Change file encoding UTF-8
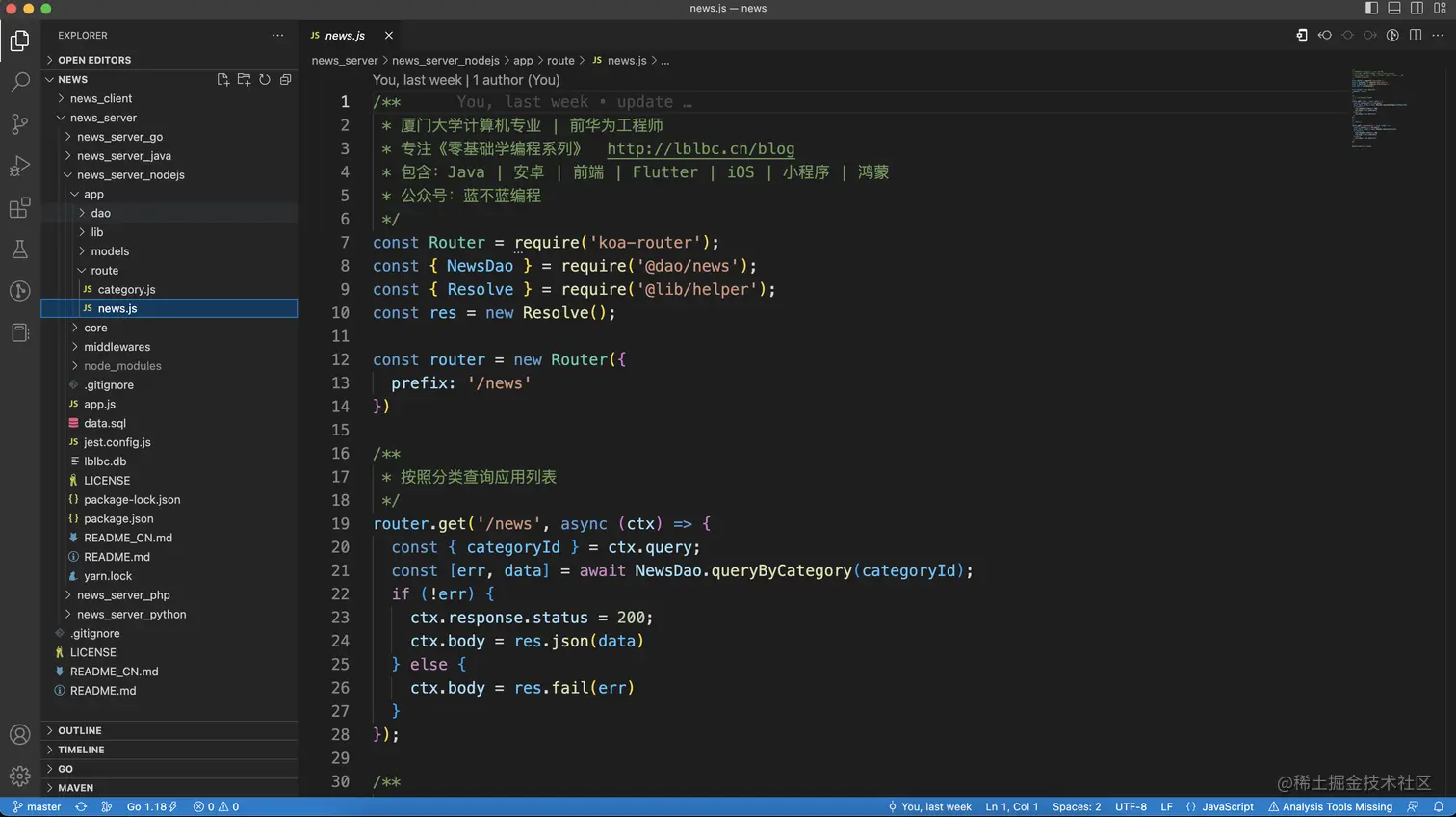This screenshot has width=1456, height=817. coord(1131,807)
